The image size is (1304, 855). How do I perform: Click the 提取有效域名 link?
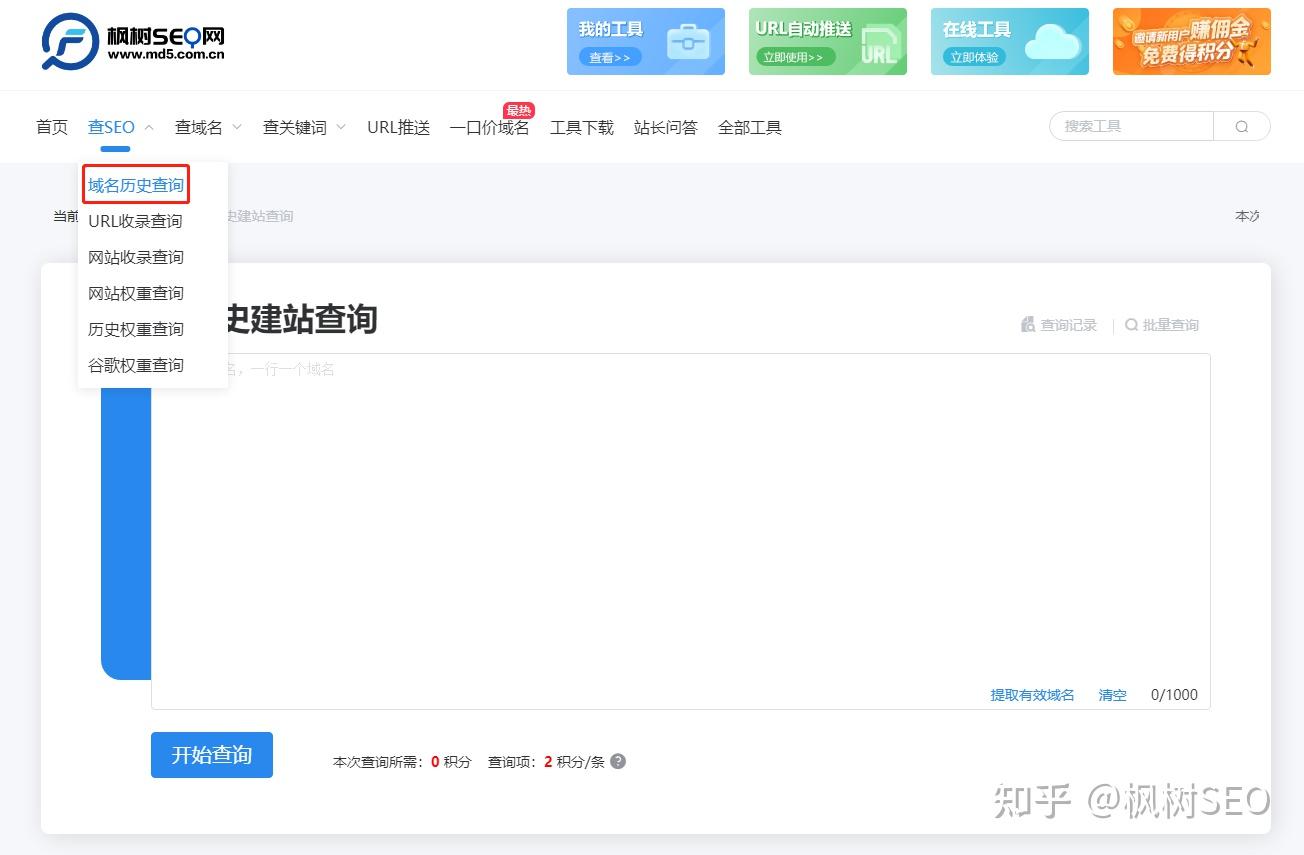1032,695
